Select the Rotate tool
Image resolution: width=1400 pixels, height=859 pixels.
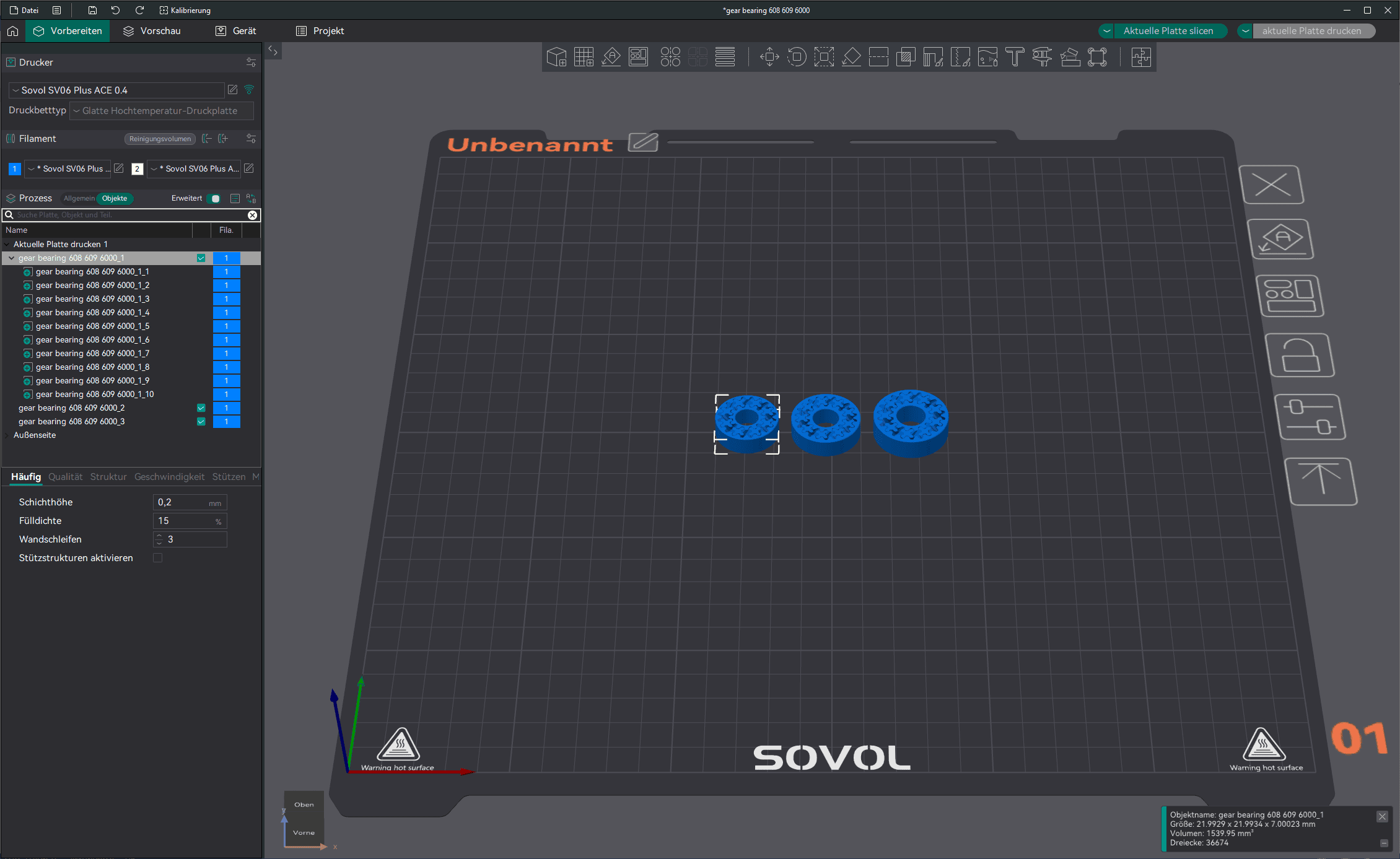(x=797, y=57)
